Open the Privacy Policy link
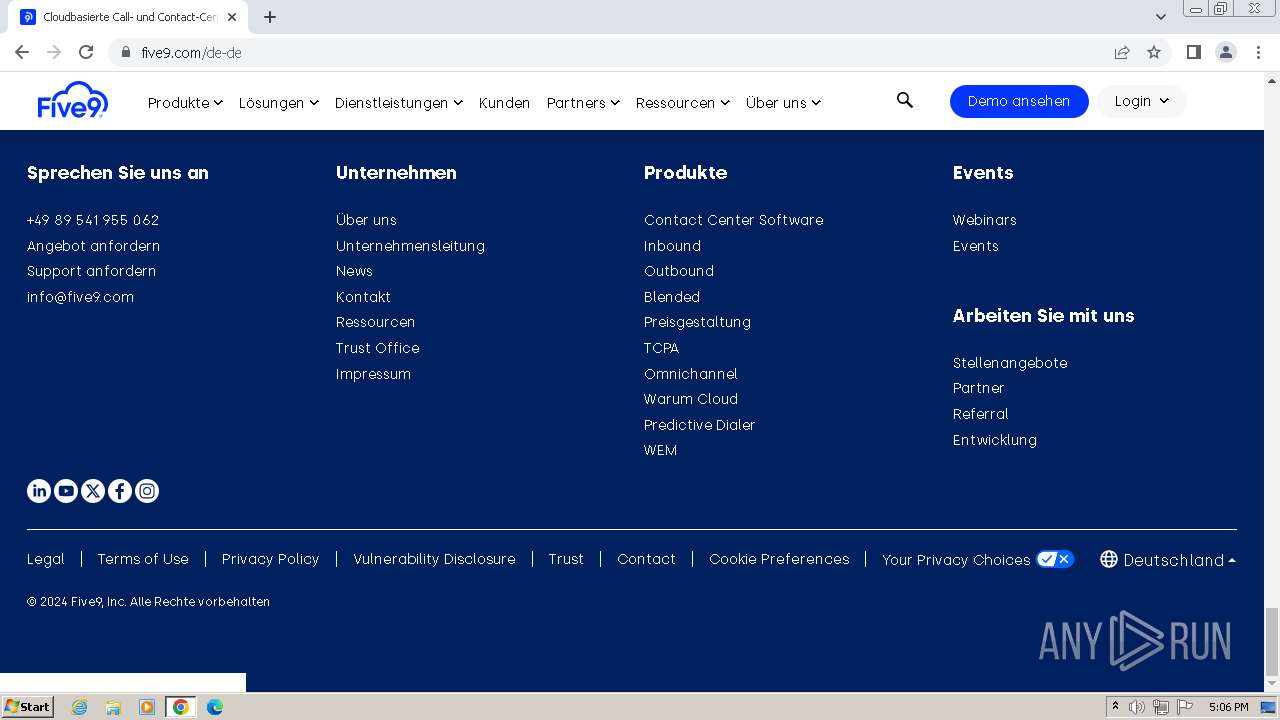Screen dimensions: 1280x720 click(270, 559)
